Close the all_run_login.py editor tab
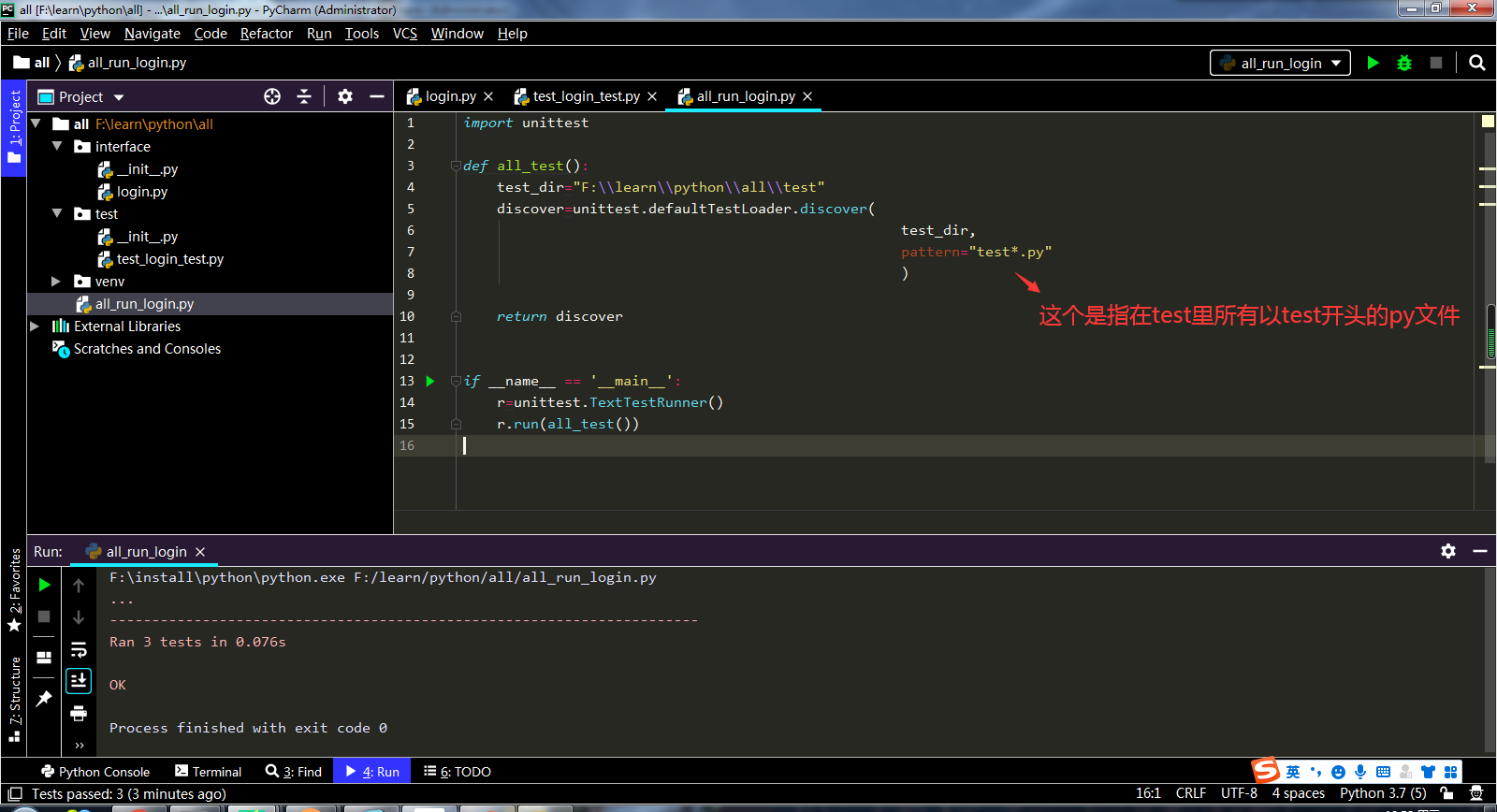The height and width of the screenshot is (812, 1497). tap(807, 96)
